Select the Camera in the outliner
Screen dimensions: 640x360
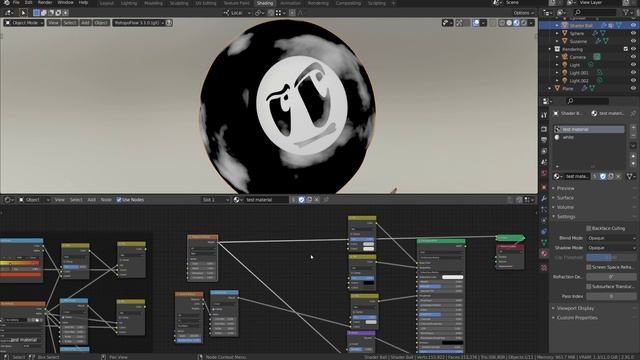click(x=578, y=57)
